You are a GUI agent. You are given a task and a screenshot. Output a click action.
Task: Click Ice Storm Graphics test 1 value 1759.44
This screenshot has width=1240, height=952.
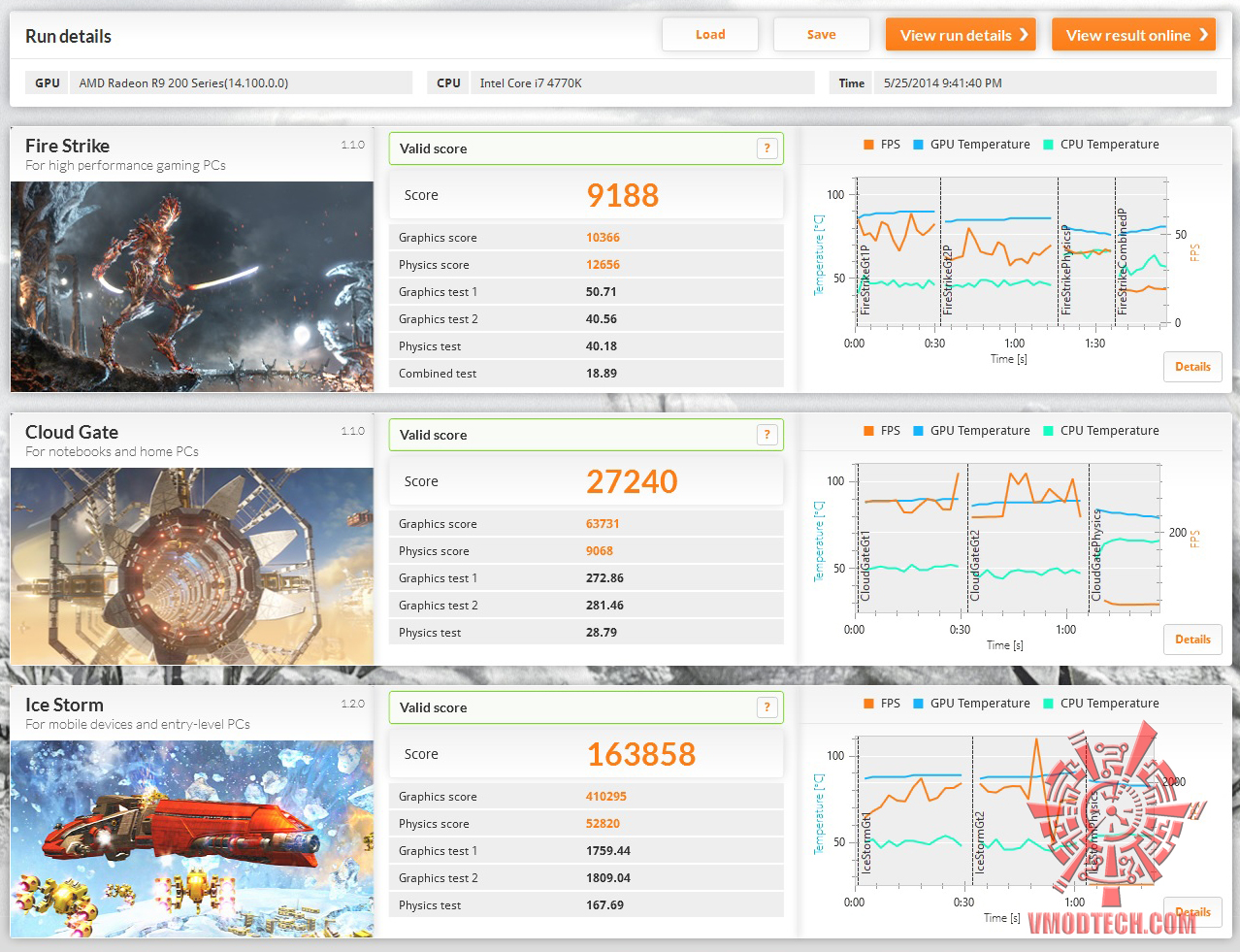point(608,851)
